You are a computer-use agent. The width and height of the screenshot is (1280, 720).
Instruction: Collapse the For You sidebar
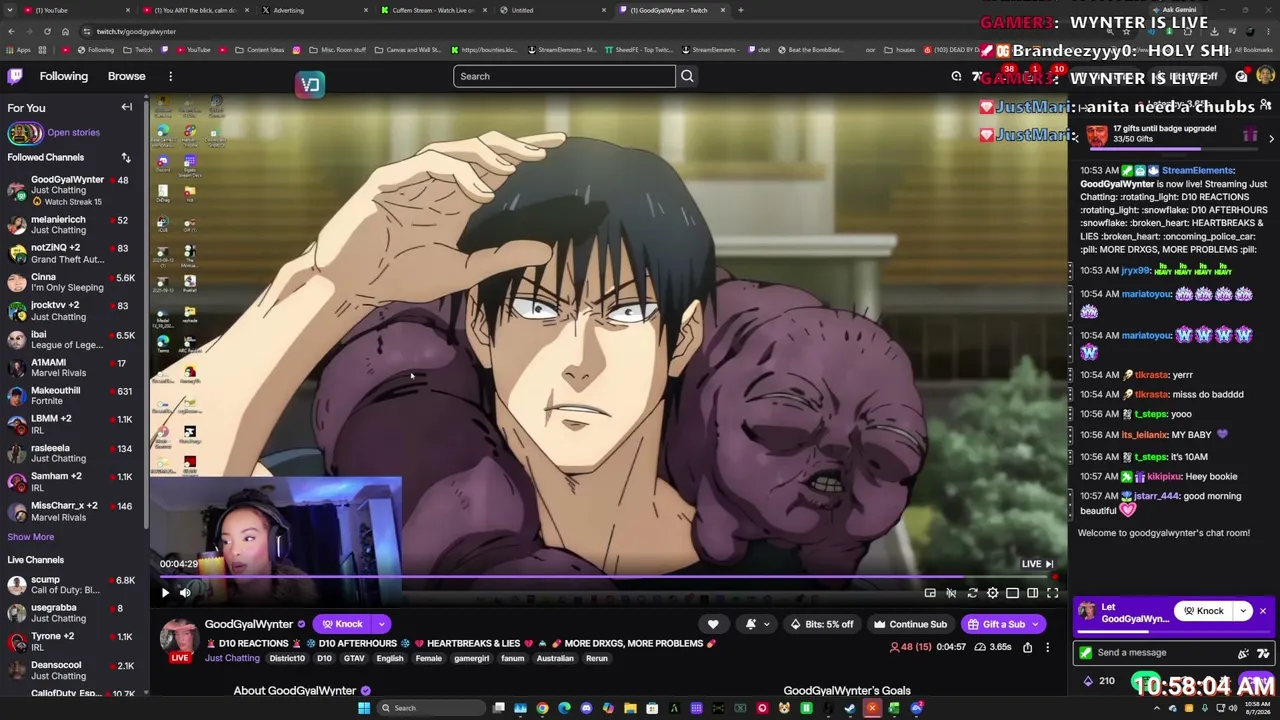127,107
